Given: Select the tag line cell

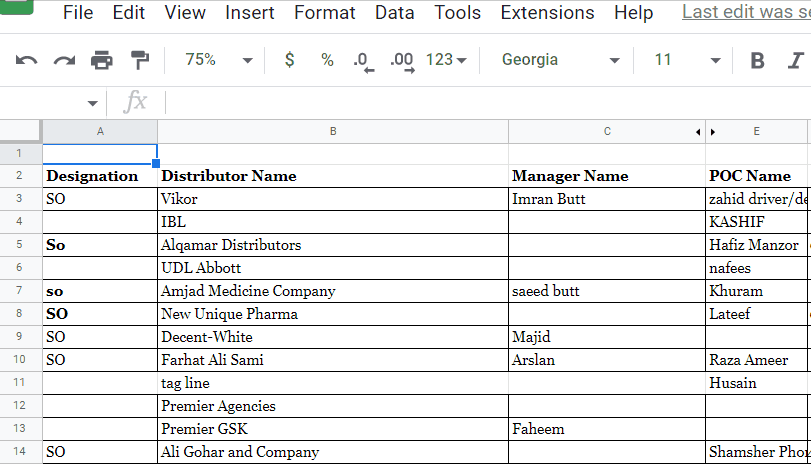Looking at the screenshot, I should pyautogui.click(x=333, y=383).
